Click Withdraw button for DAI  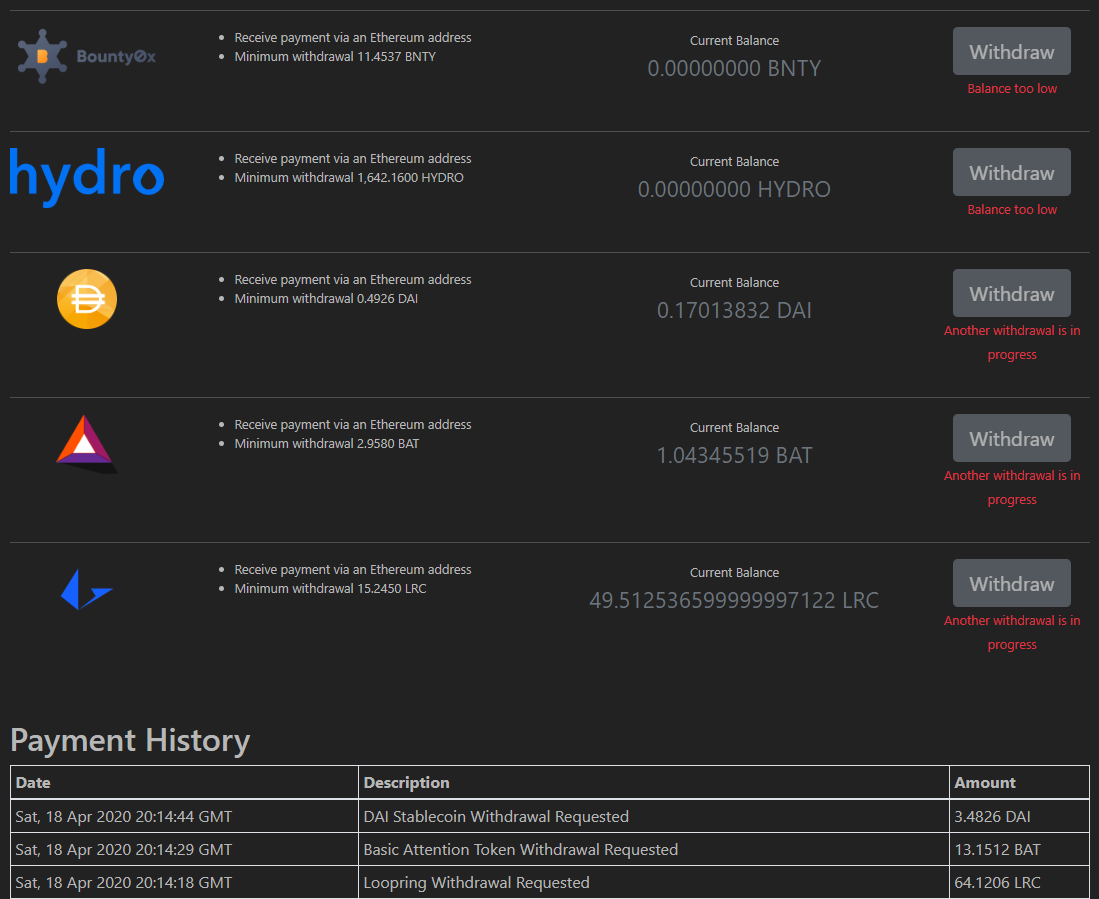(1011, 293)
